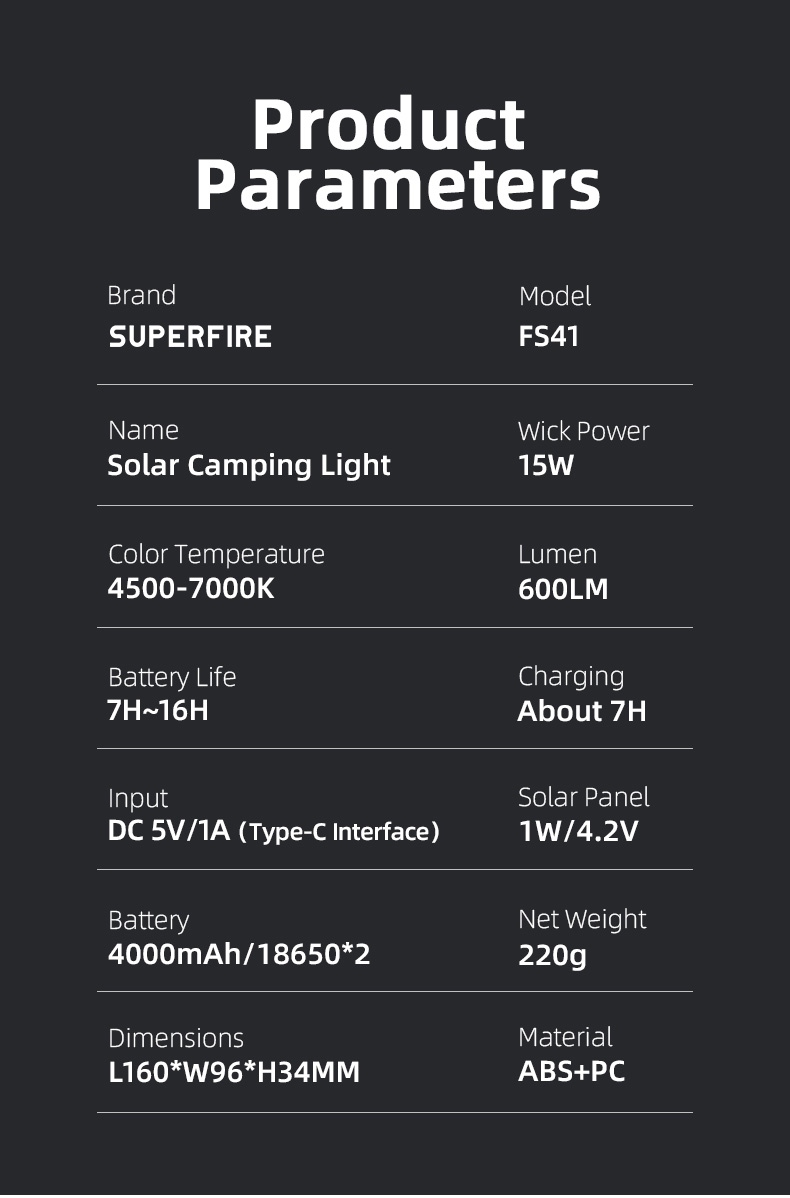Click the SUPERFIRE brand name

[190, 336]
